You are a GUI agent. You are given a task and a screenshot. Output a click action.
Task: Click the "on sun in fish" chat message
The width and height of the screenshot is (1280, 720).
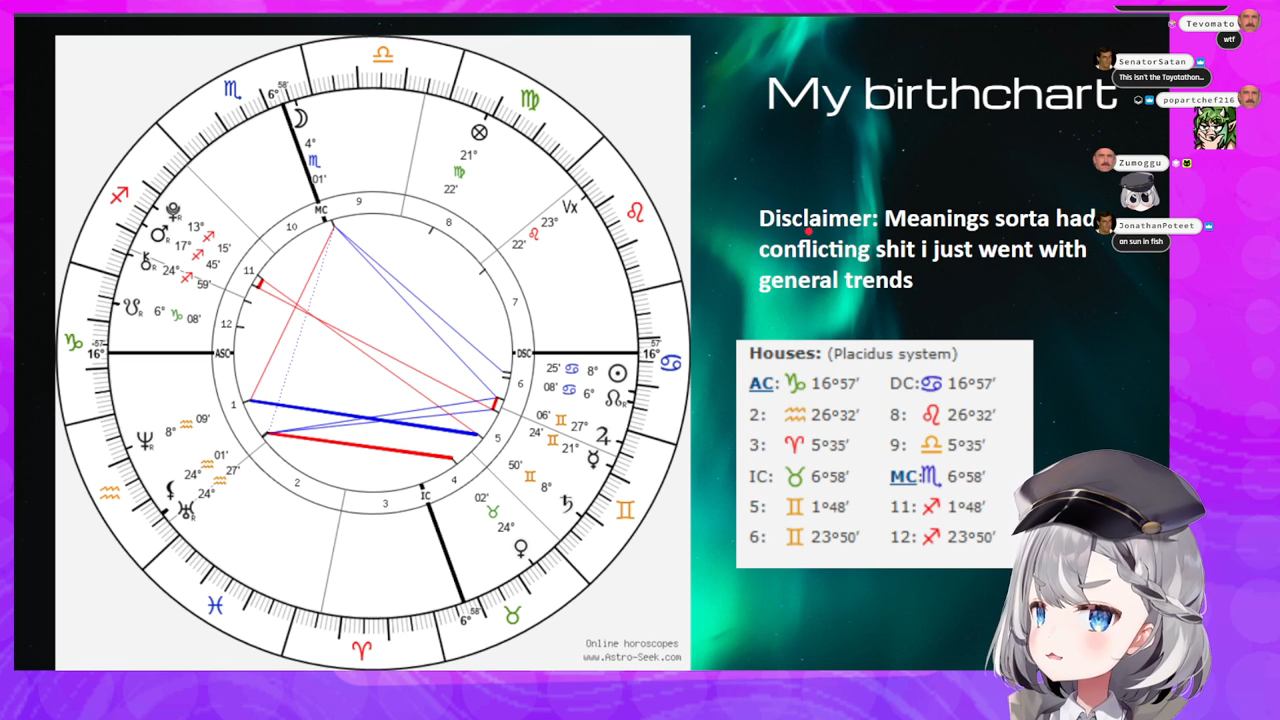[1141, 241]
